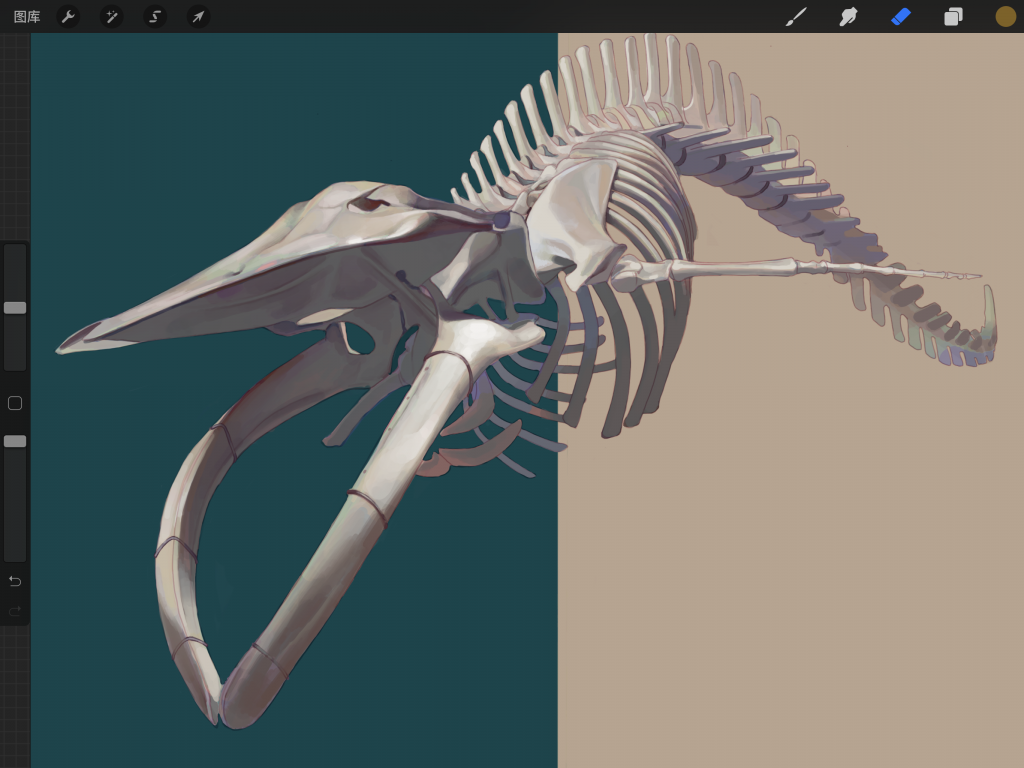This screenshot has height=768, width=1024.
Task: Click the brush size slider handle
Action: 15,308
